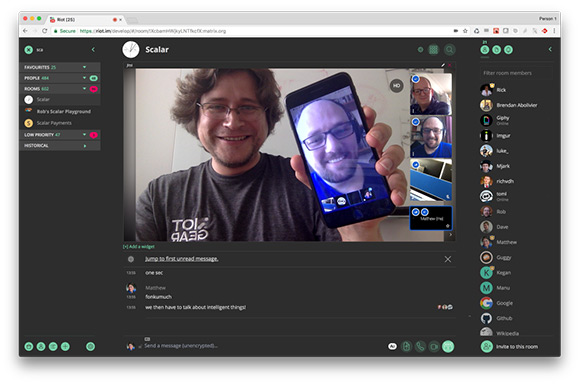Collapse the right member panel chevron
580x384 pixels.
[550, 49]
